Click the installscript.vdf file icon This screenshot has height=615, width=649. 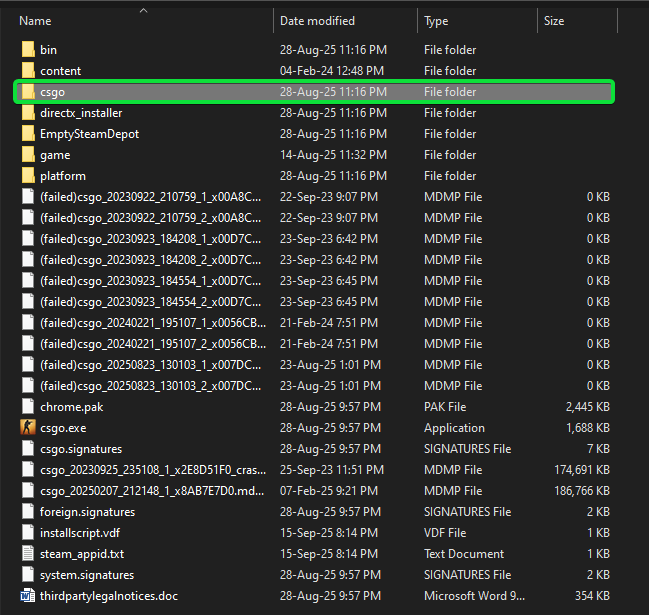click(x=28, y=532)
